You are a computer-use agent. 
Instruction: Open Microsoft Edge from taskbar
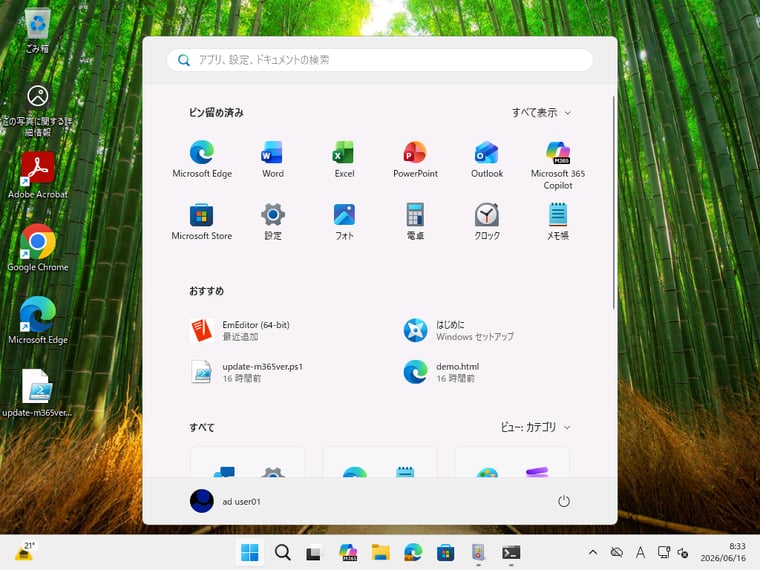(x=413, y=553)
